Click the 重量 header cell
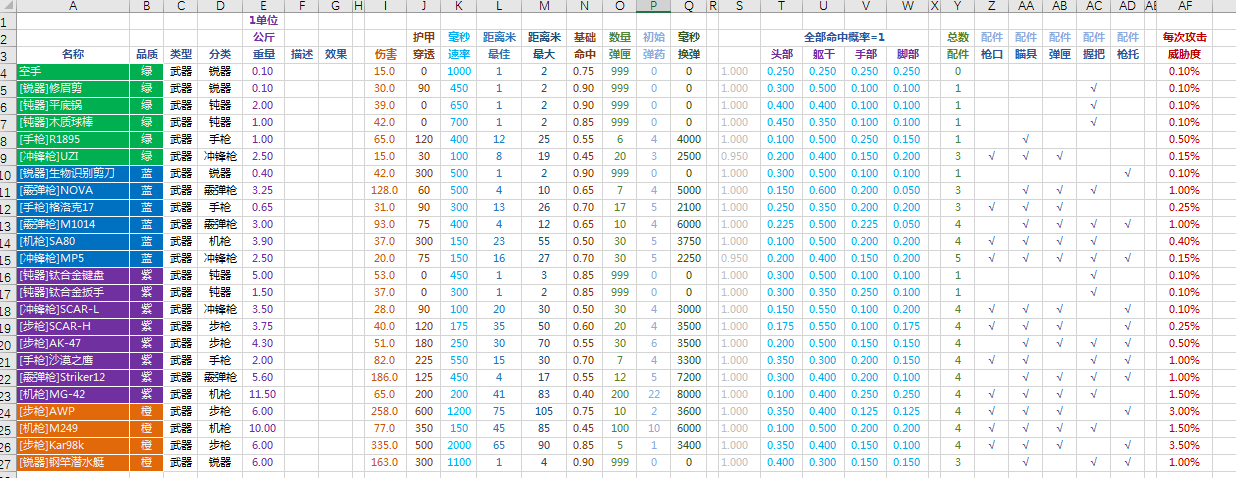This screenshot has height=478, width=1236. tap(264, 54)
